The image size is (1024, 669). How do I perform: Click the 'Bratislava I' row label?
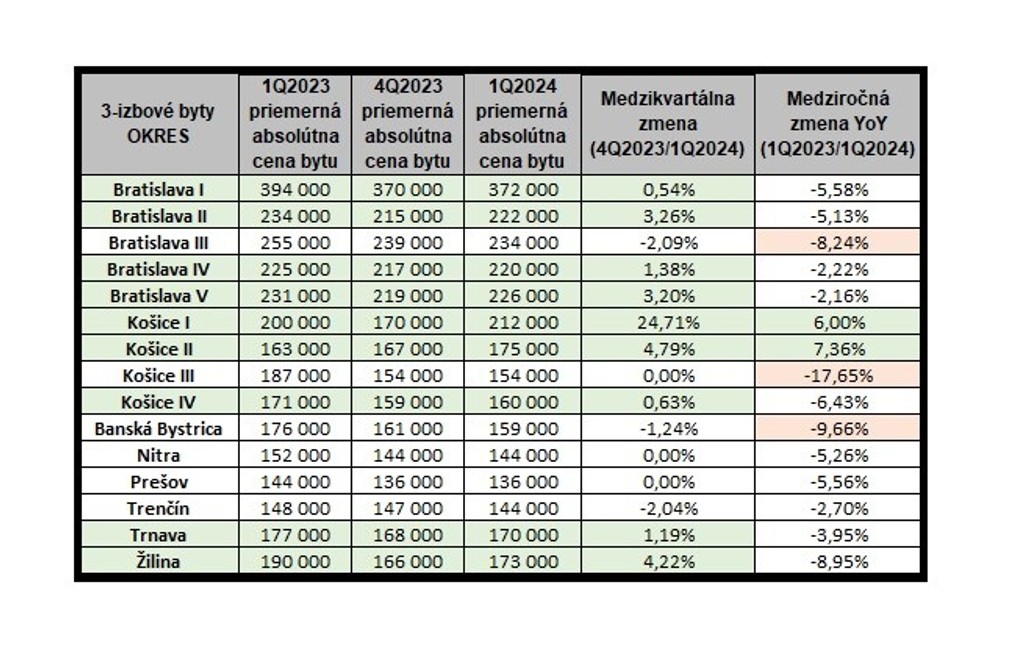158,188
